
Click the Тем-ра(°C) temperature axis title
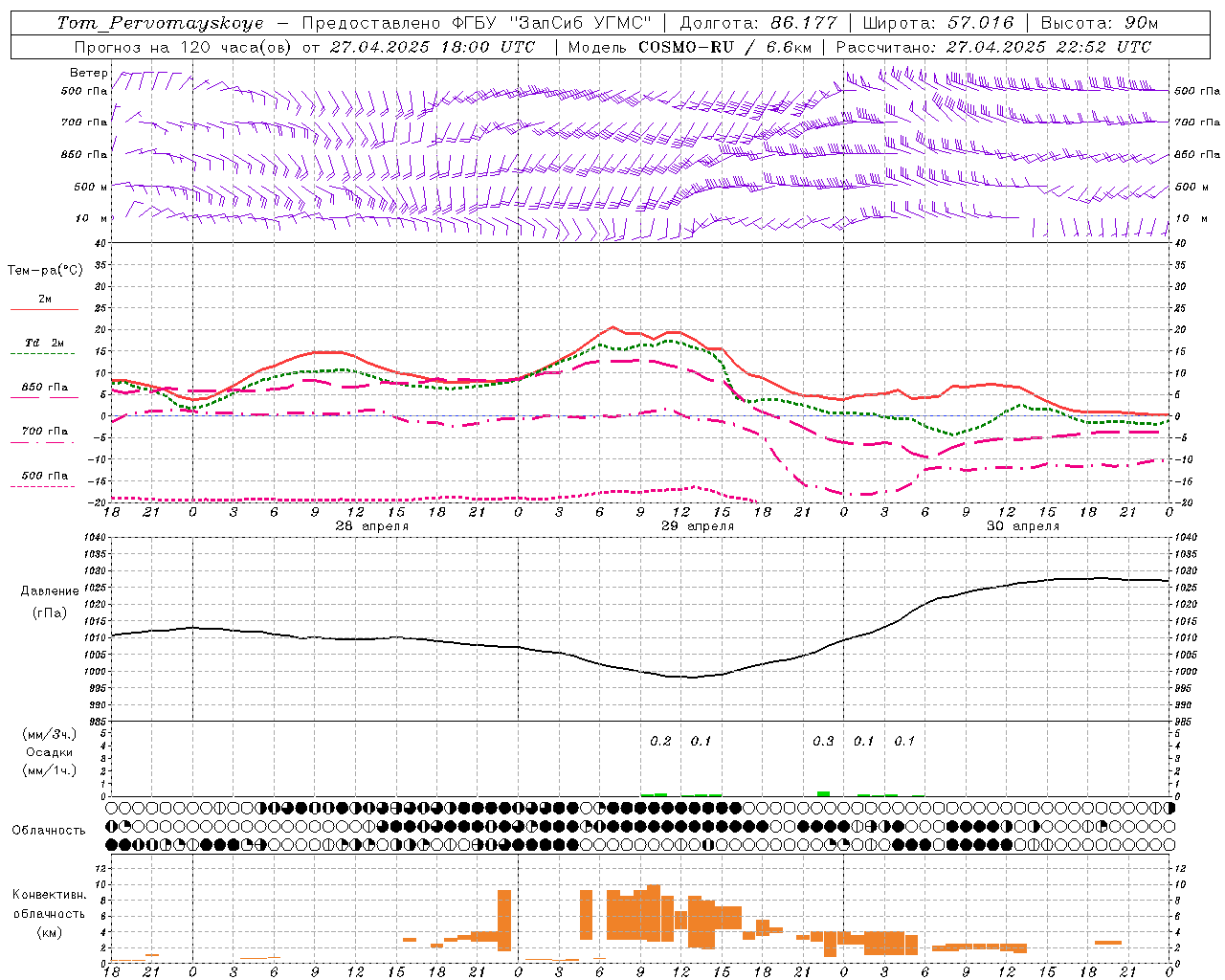45,271
